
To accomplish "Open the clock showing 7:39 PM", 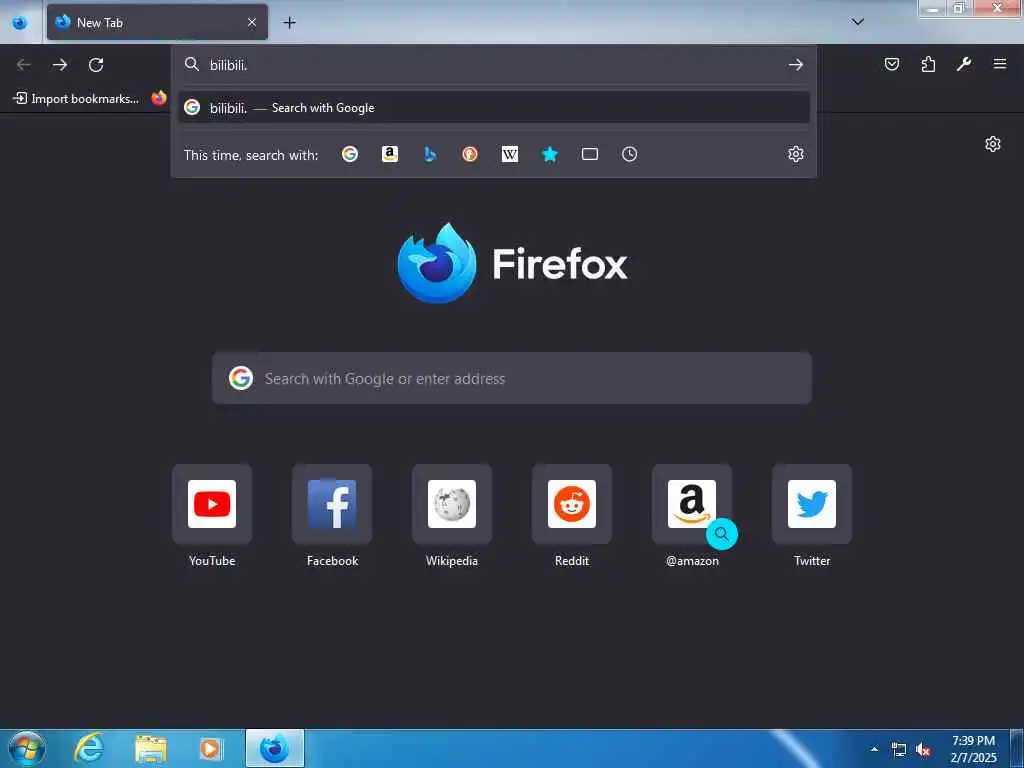I will pos(974,748).
